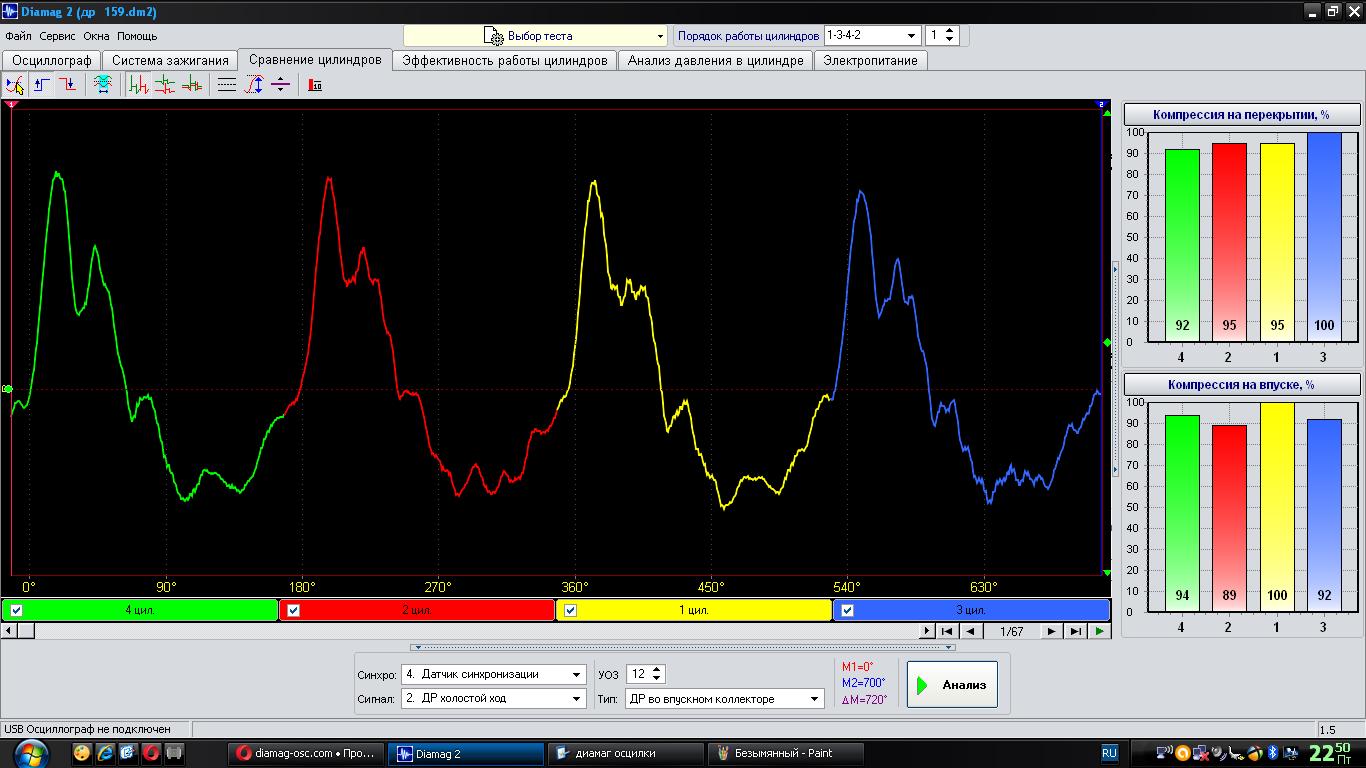
Task: Switch to the Осциллограф tab
Action: coord(52,60)
